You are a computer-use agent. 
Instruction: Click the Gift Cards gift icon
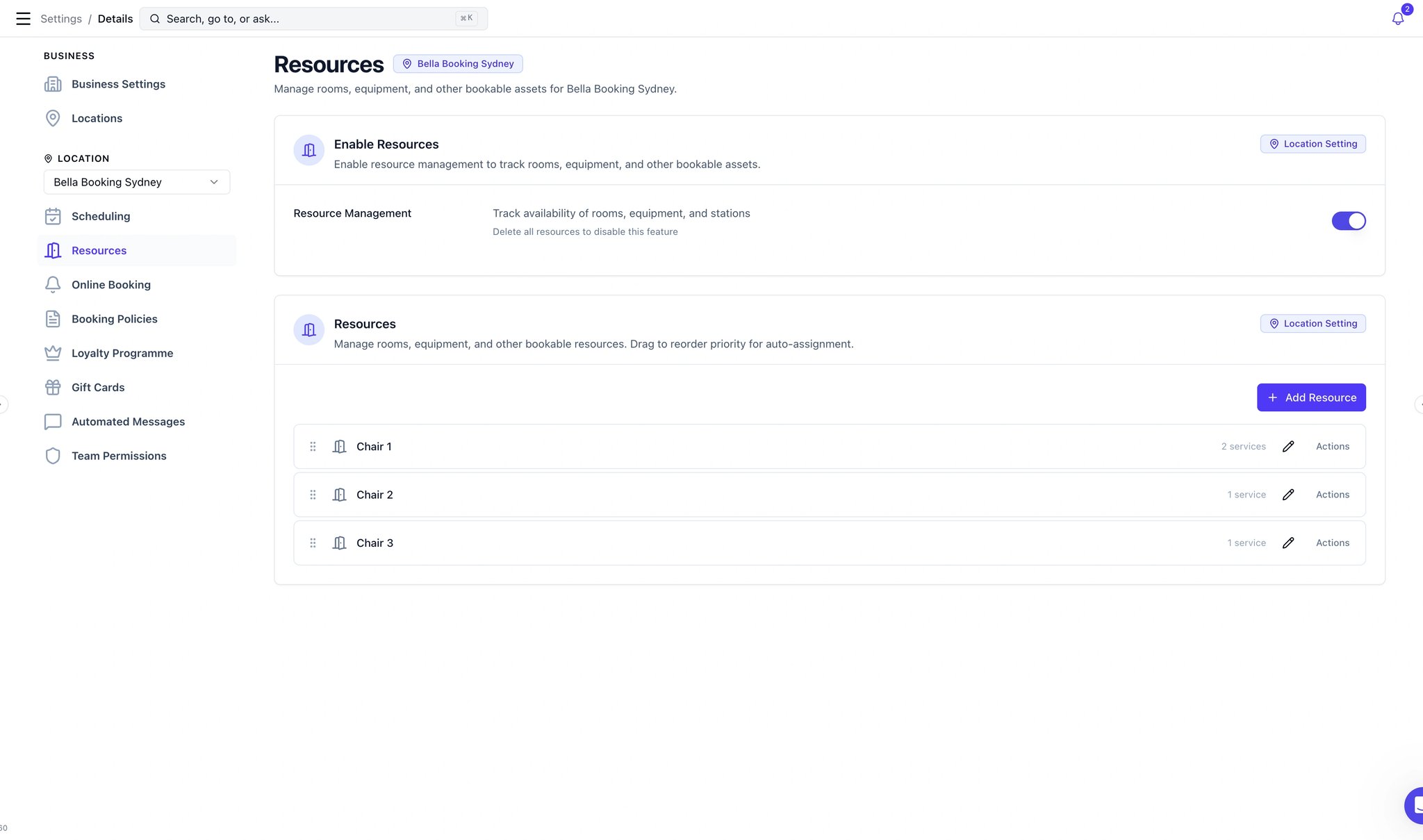53,387
